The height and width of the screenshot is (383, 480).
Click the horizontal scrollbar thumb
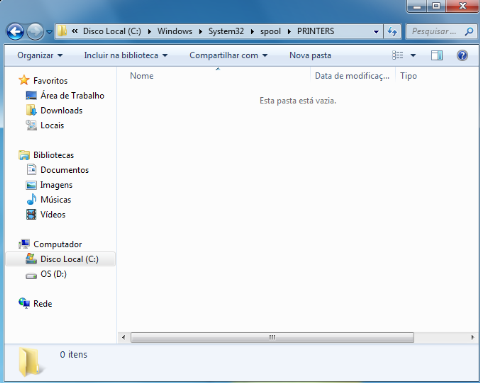(x=272, y=337)
